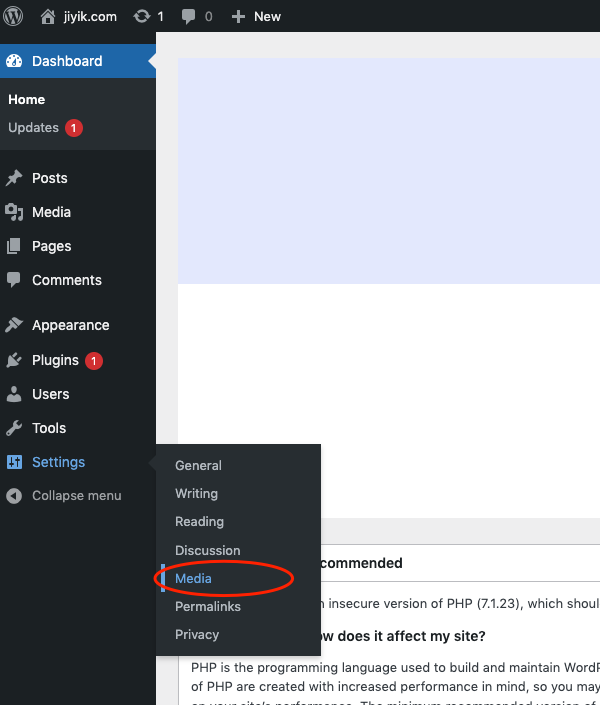Click the Collapse menu arrow icon
Viewport: 600px width, 705px height.
(x=14, y=495)
